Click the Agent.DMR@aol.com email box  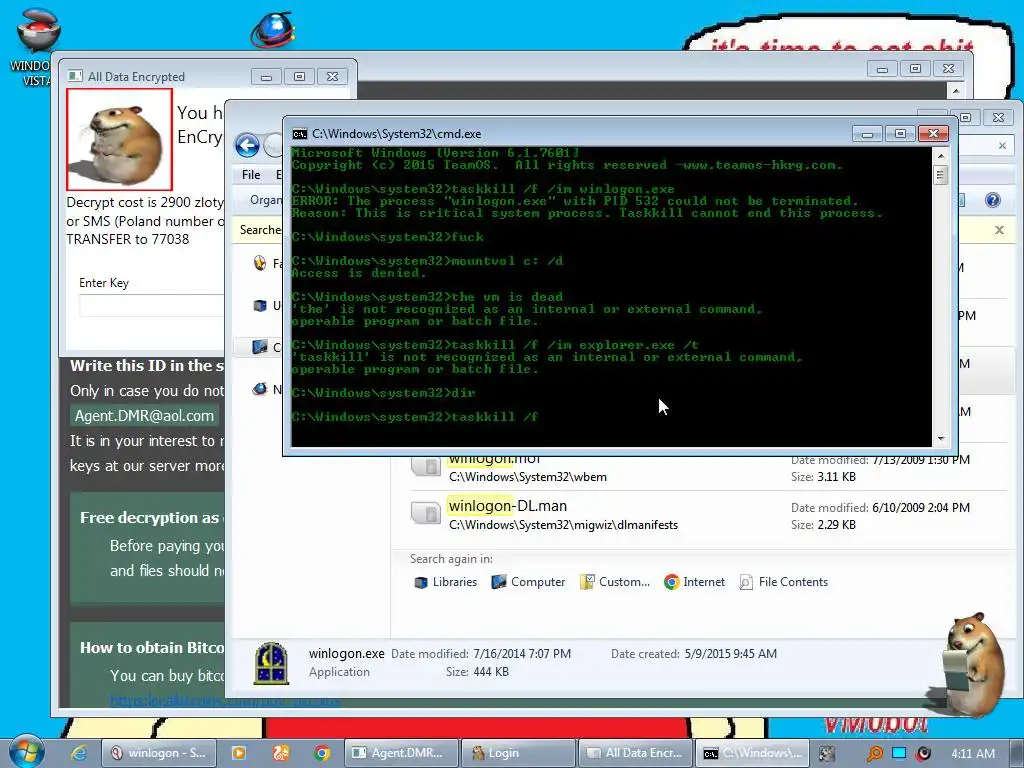[144, 416]
